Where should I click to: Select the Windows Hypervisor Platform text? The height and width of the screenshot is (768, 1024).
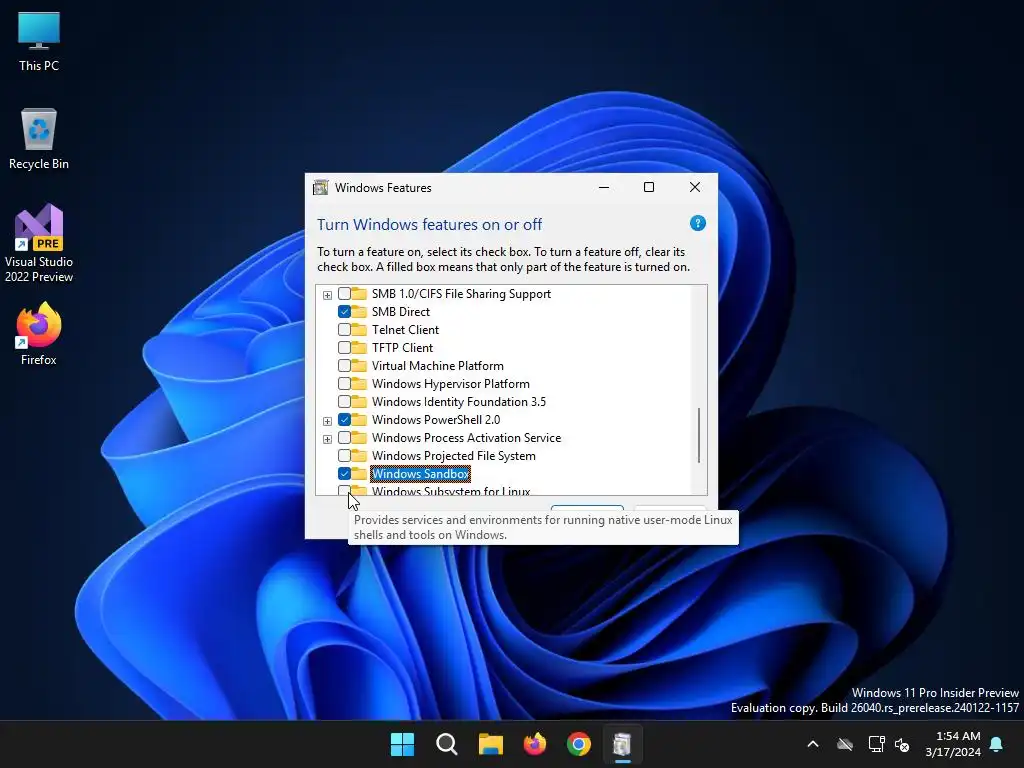point(451,383)
